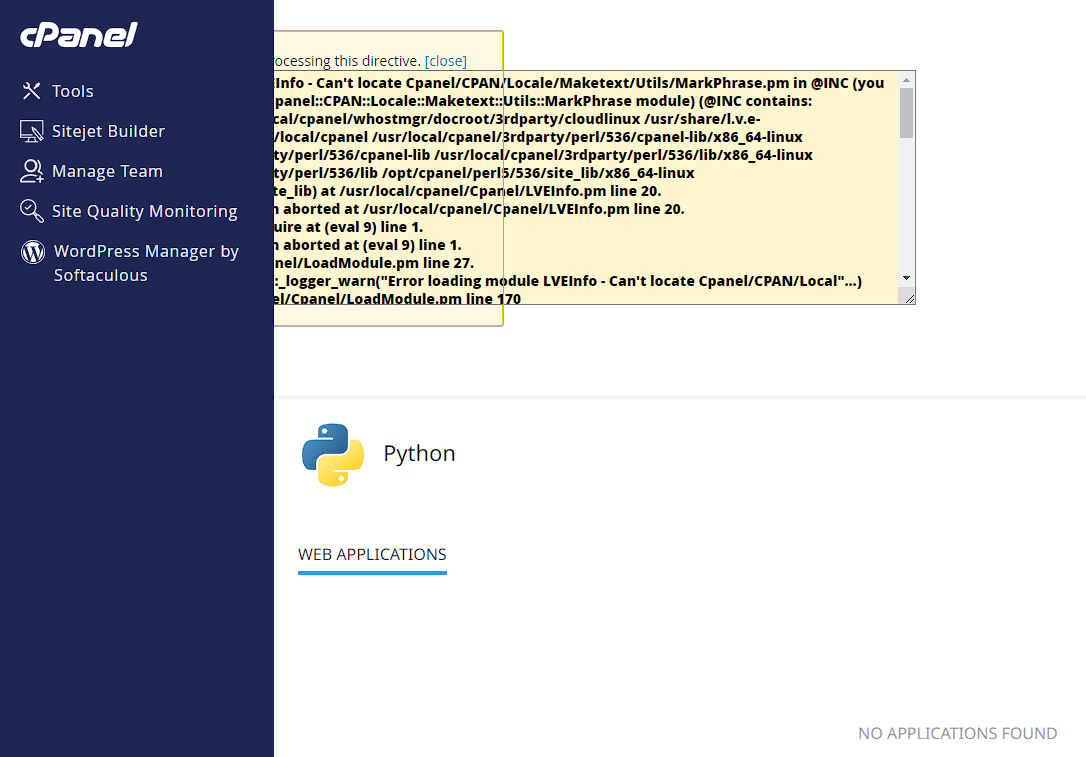Click the scroll up arrow in error box
The image size is (1086, 757).
coord(906,80)
